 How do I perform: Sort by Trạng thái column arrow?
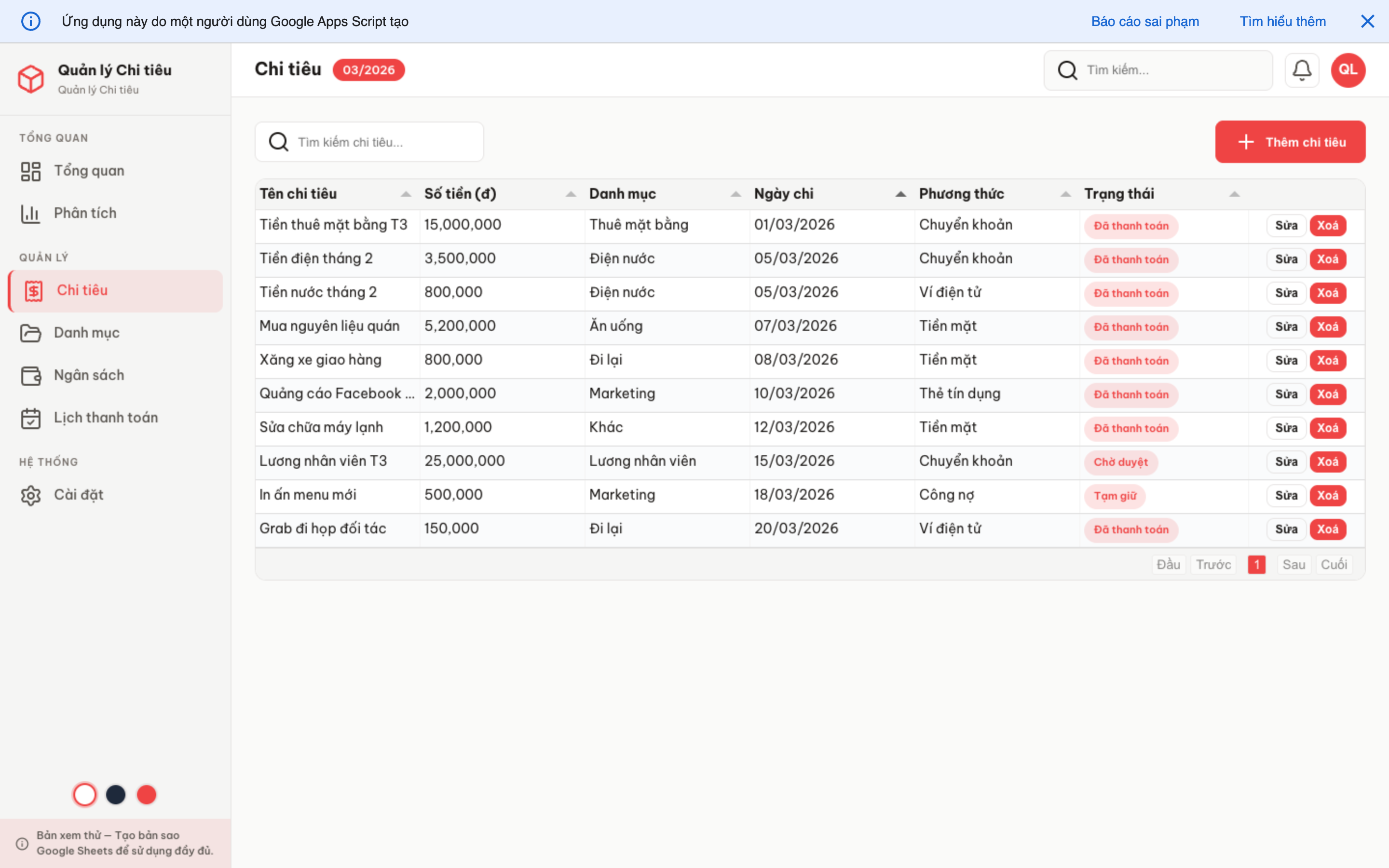point(1235,193)
